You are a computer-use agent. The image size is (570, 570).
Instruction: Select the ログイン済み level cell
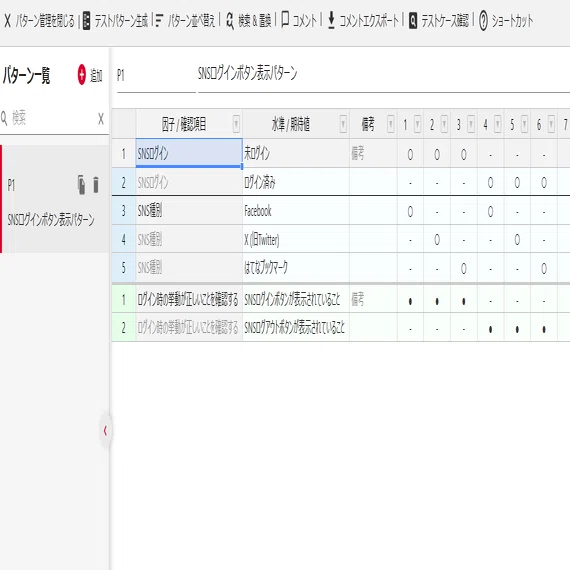click(x=296, y=182)
